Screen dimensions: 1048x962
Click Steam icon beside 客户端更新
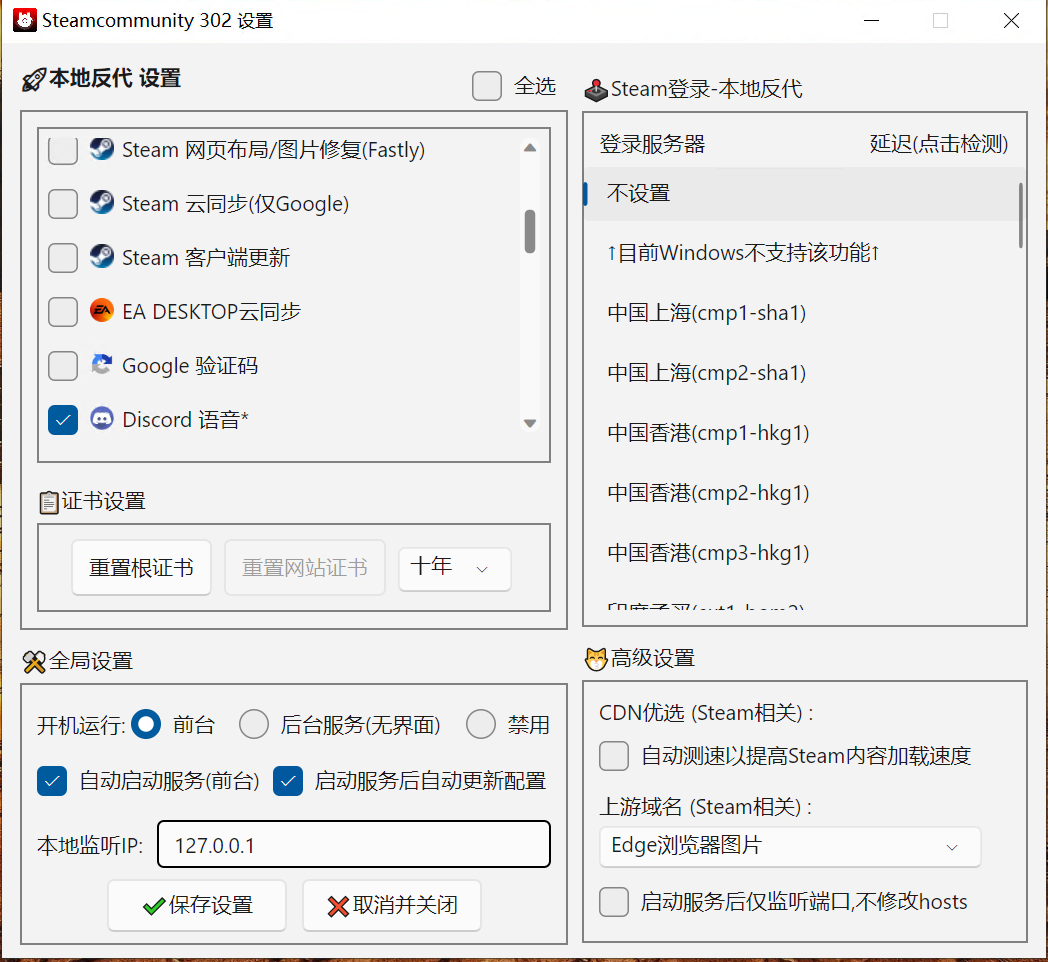tap(101, 257)
